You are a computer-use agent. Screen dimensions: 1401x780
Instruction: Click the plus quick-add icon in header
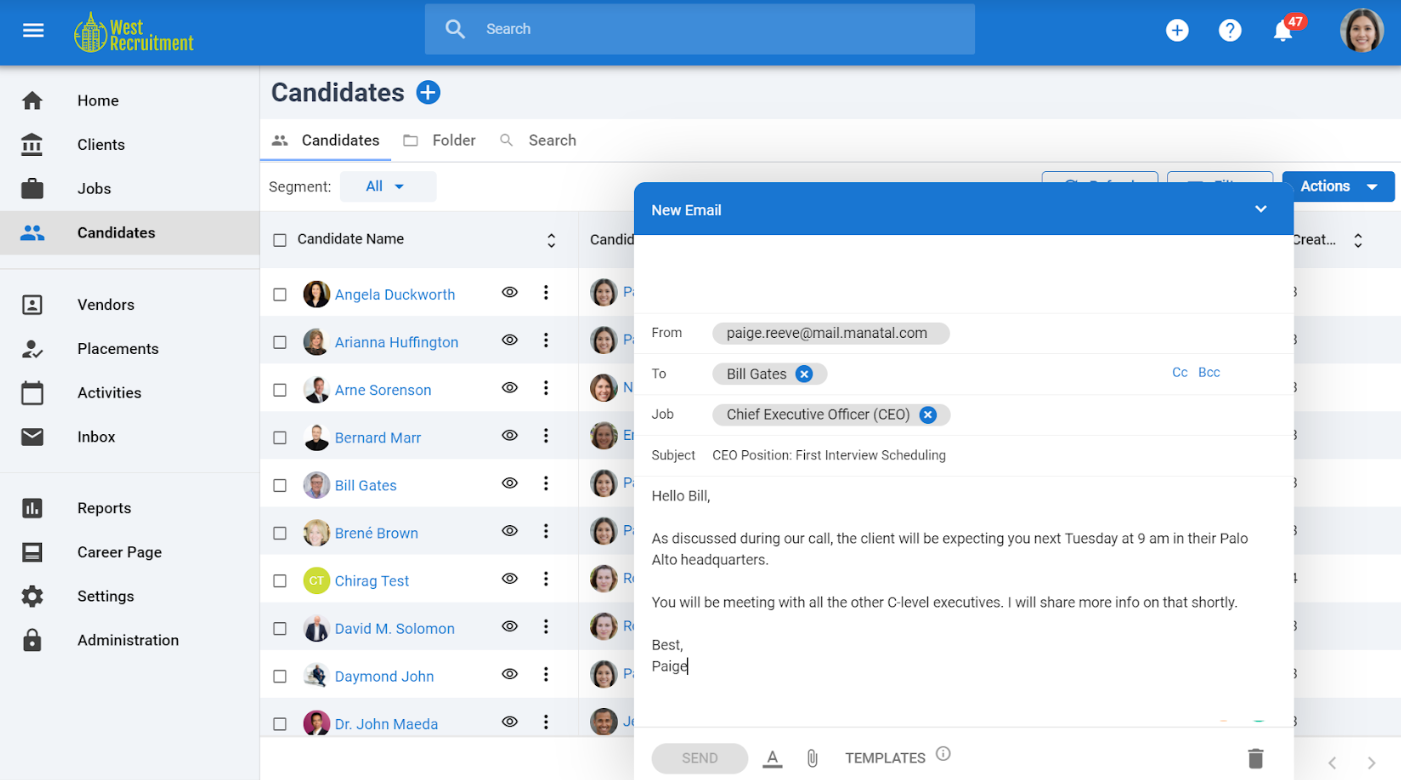point(1177,30)
